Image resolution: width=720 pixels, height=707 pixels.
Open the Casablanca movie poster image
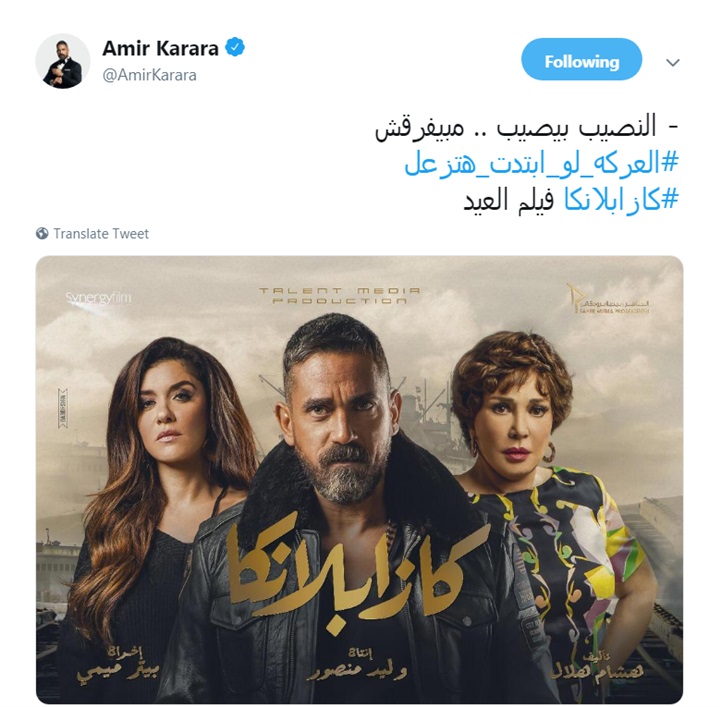[x=360, y=480]
